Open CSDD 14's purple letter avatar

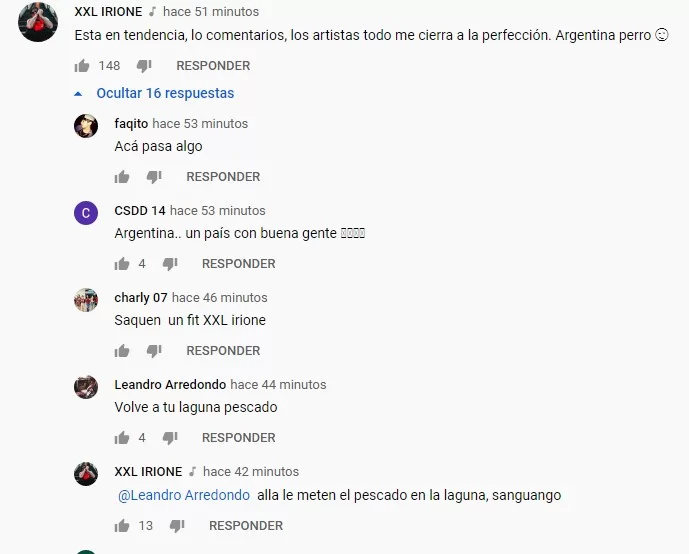click(86, 213)
